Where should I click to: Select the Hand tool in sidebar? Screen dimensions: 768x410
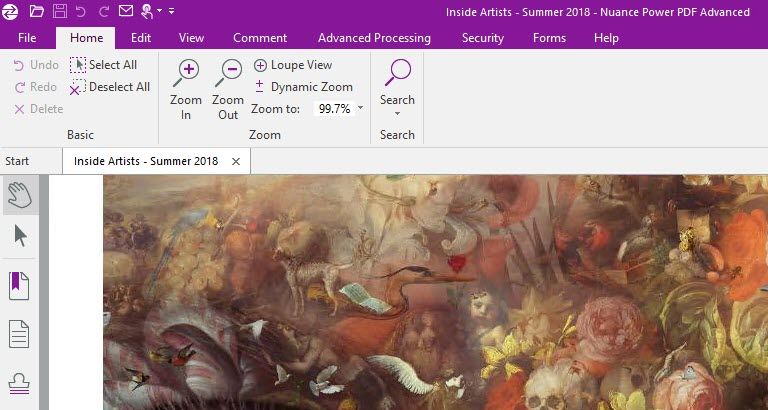(21, 195)
